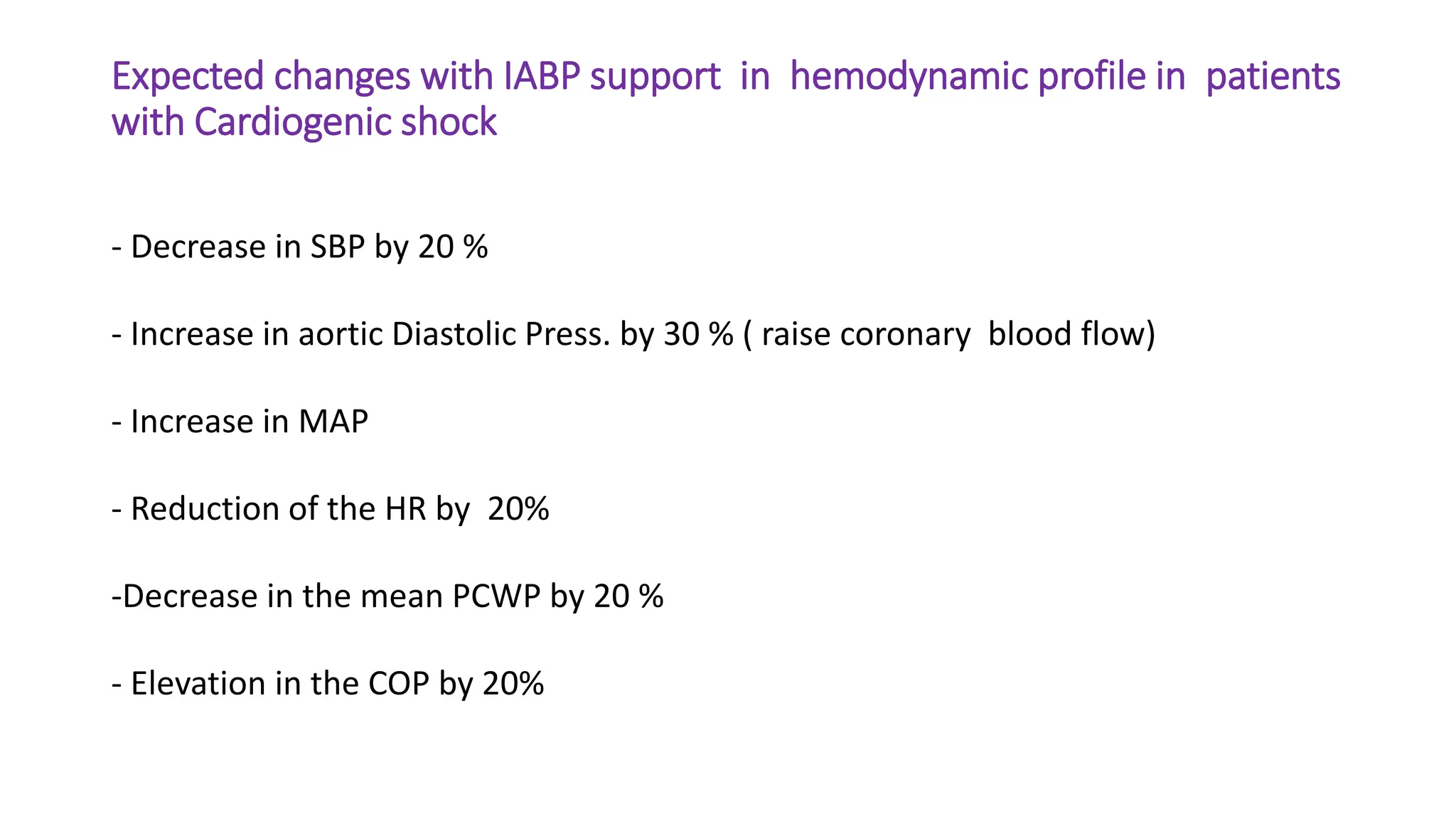Click the word 'patients' in the title

coord(1273,77)
